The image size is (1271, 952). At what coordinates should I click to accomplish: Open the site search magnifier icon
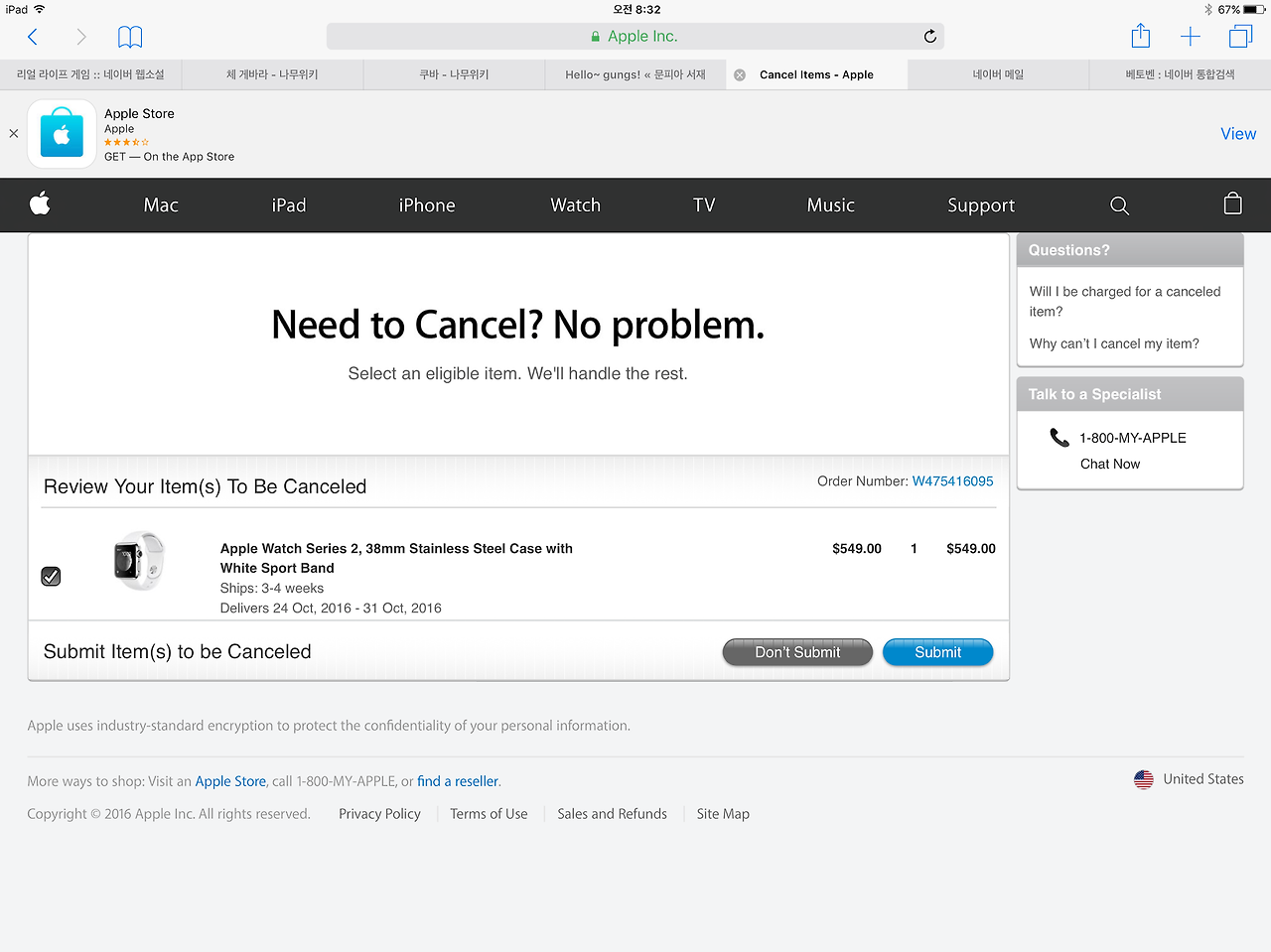(x=1119, y=205)
